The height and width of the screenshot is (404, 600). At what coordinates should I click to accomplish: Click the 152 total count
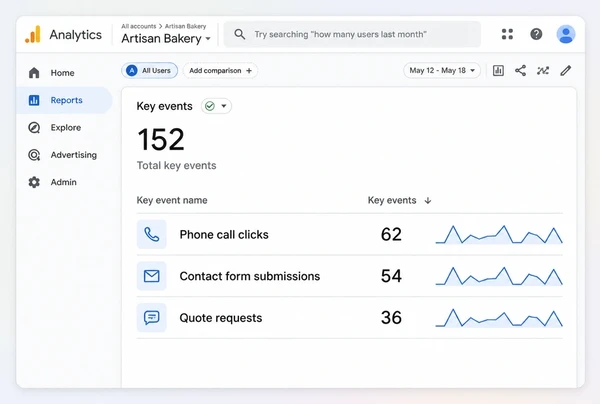coord(161,139)
